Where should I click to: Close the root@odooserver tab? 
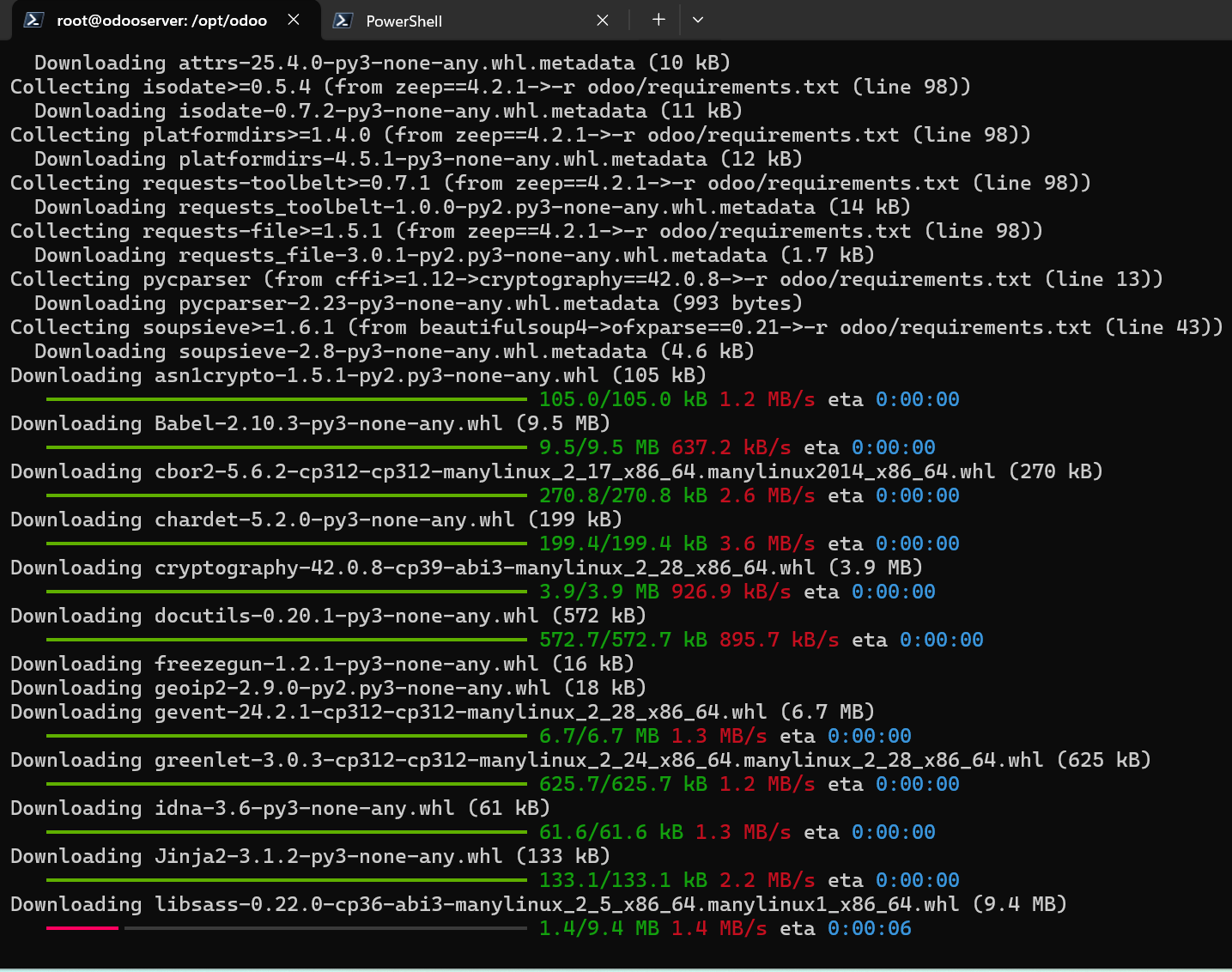(x=294, y=20)
